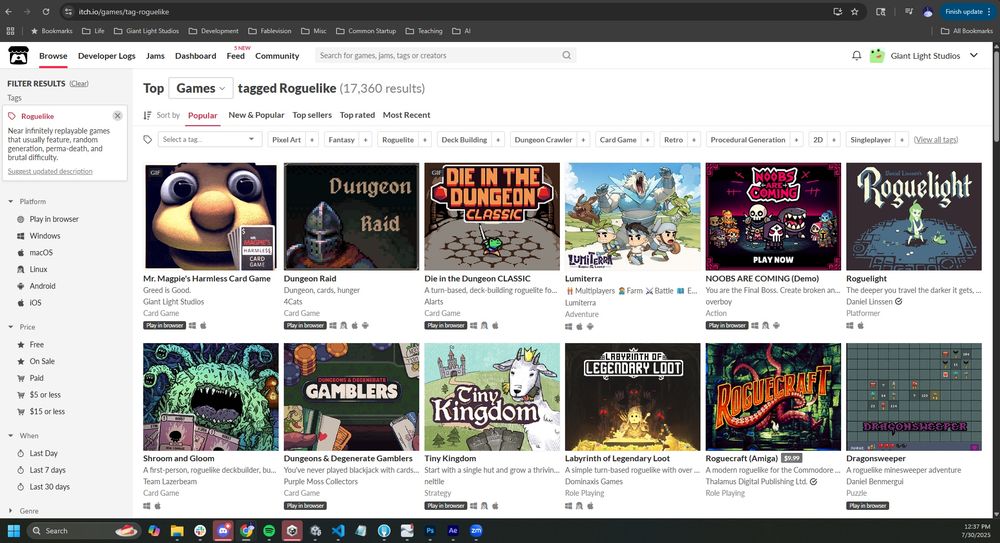Reload the page in the browser
The height and width of the screenshot is (543, 1000).
(x=46, y=11)
